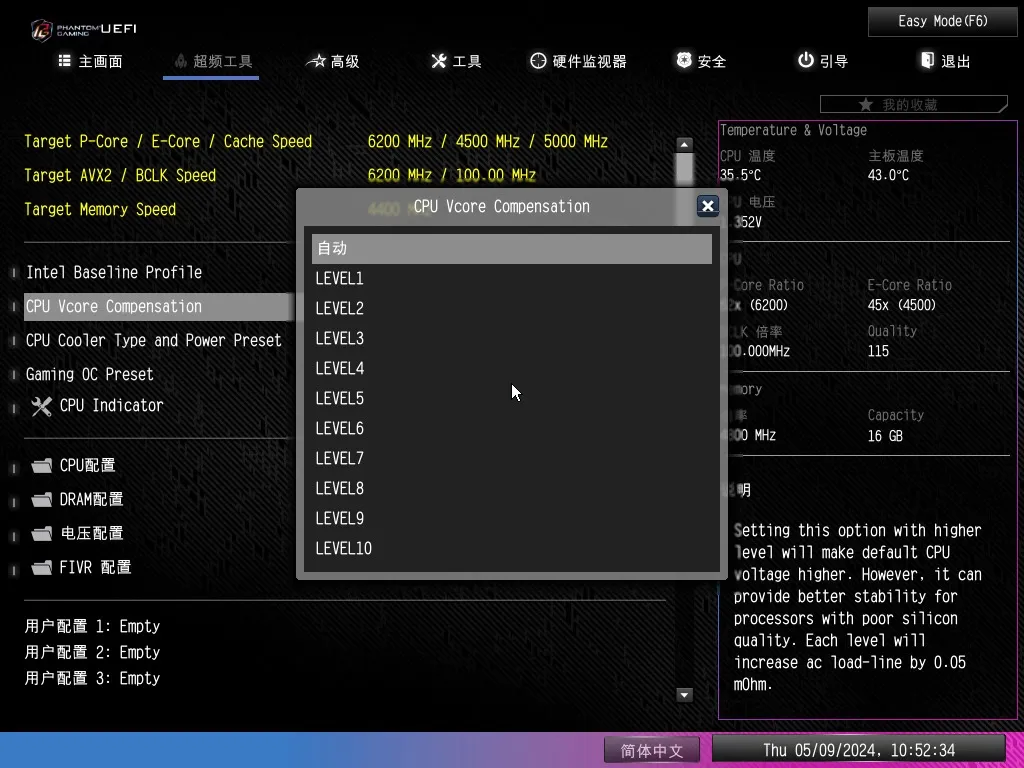This screenshot has height=768, width=1024.
Task: Open 我的收藏 favorites button
Action: [x=913, y=104]
